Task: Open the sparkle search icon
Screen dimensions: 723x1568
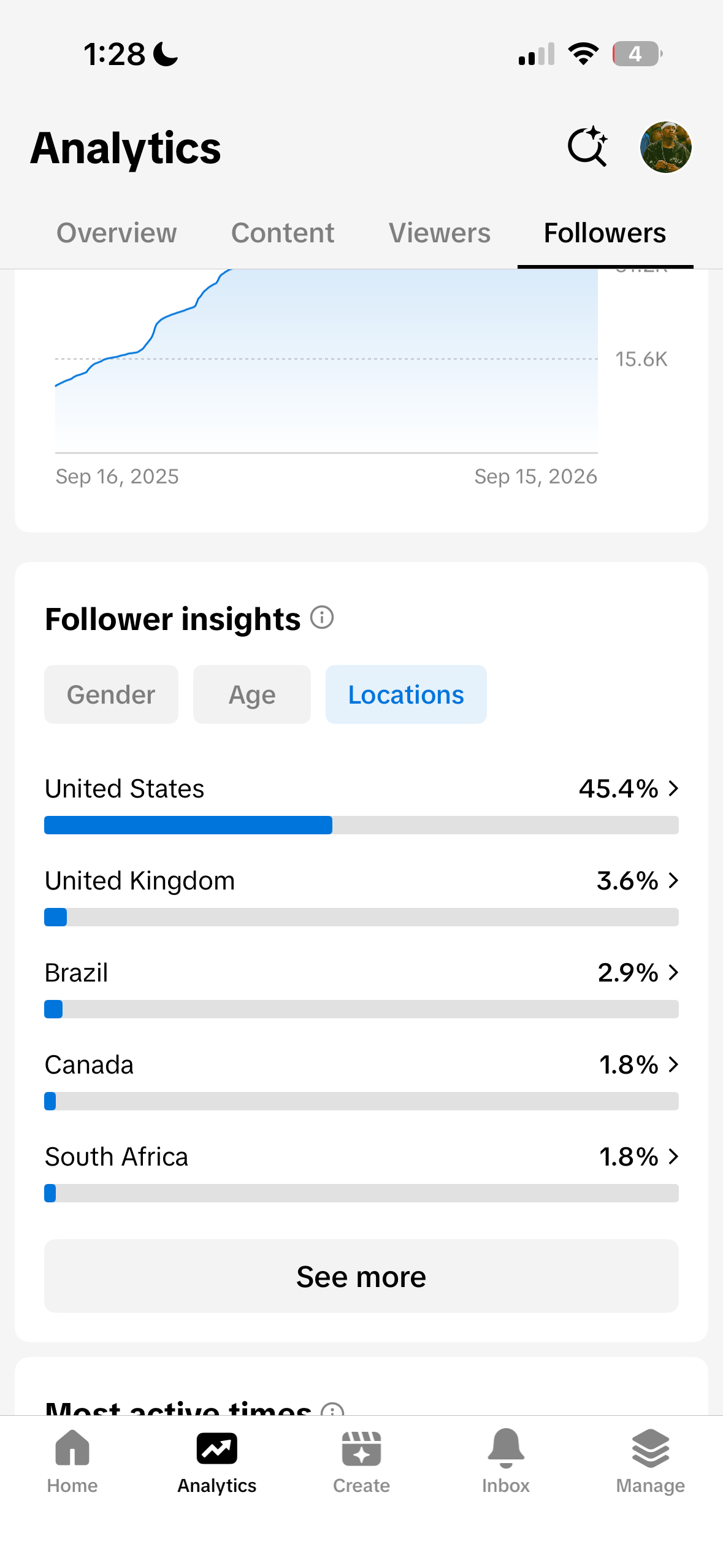Action: (587, 147)
